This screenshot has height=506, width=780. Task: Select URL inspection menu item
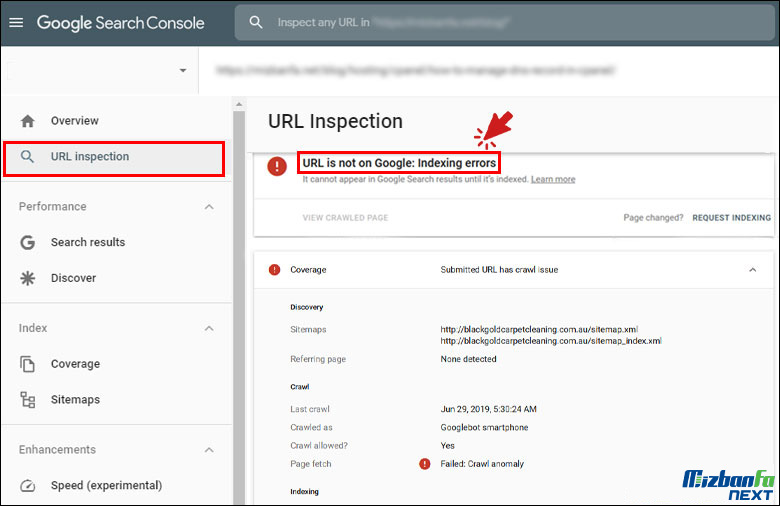pyautogui.click(x=114, y=159)
